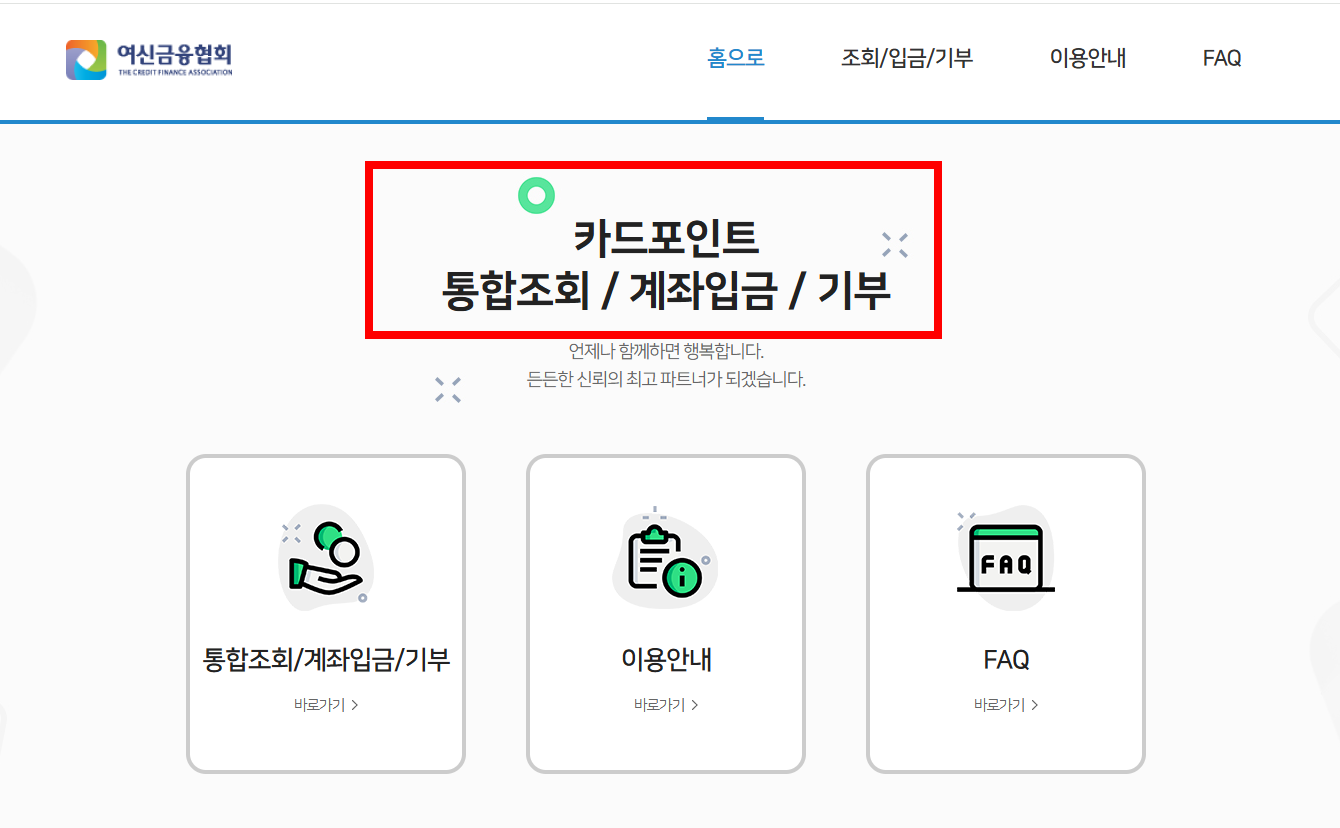
Task: Click 바로가기 under the 이용안내 card
Action: click(666, 705)
